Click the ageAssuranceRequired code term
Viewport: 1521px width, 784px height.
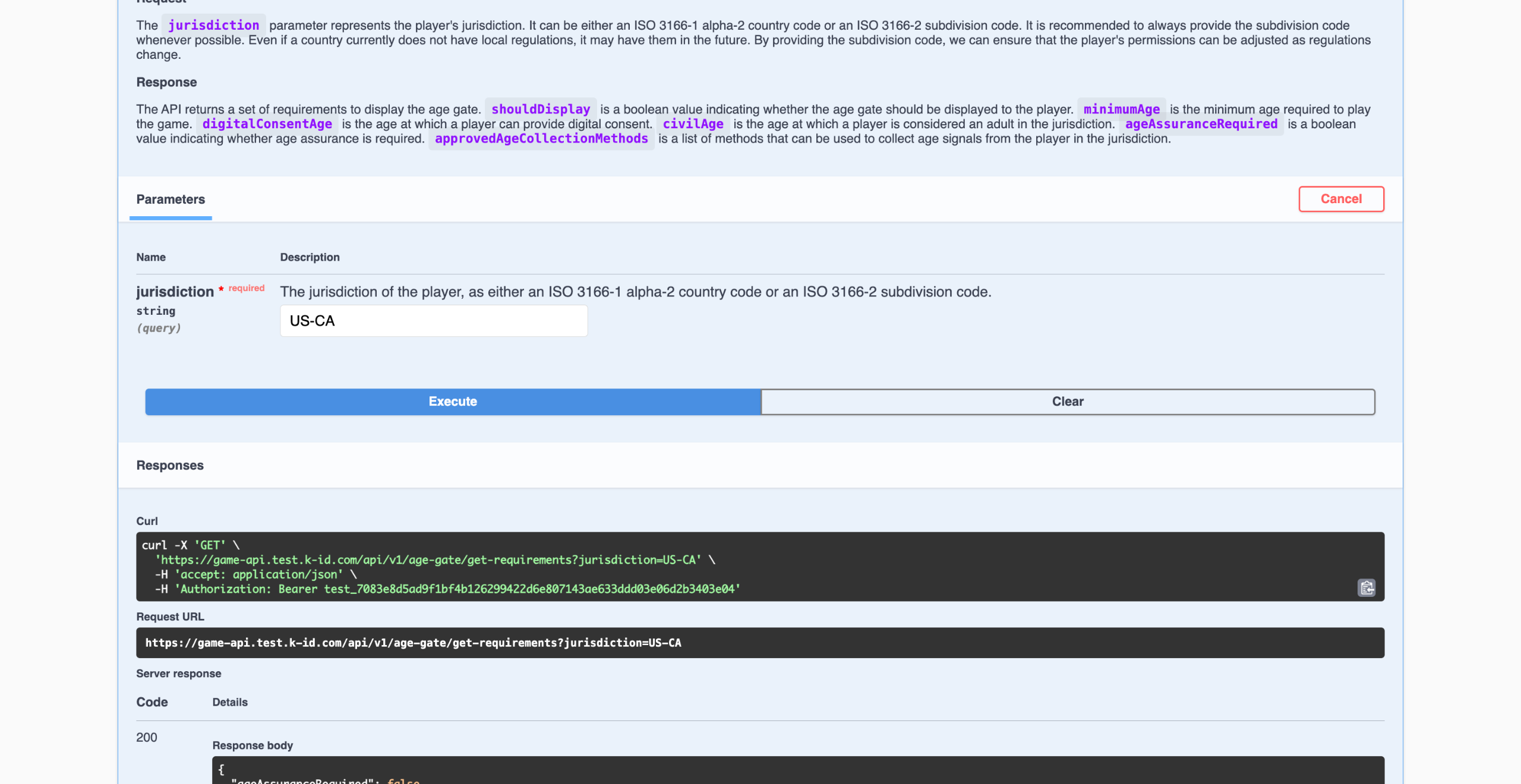pos(1200,124)
